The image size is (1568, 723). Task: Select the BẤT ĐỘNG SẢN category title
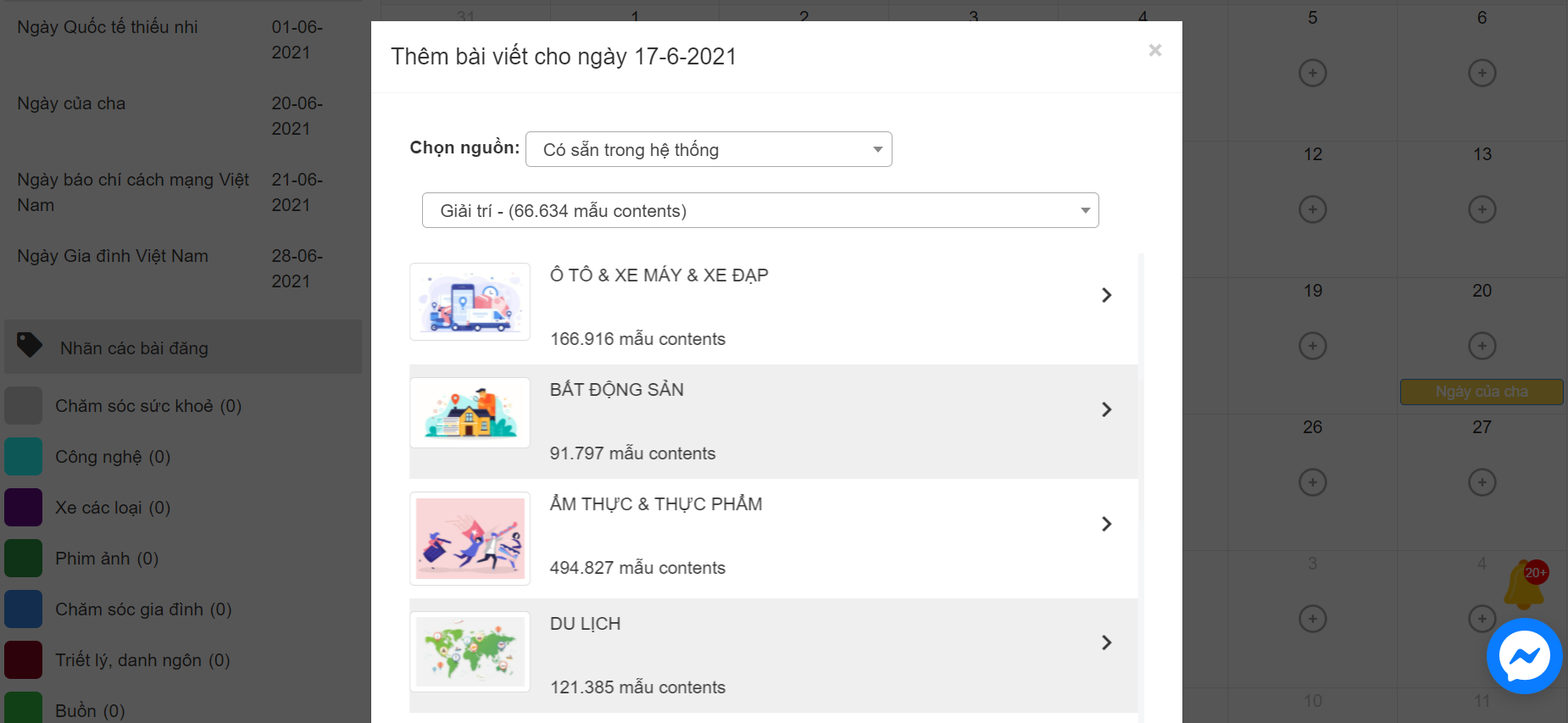click(x=616, y=390)
